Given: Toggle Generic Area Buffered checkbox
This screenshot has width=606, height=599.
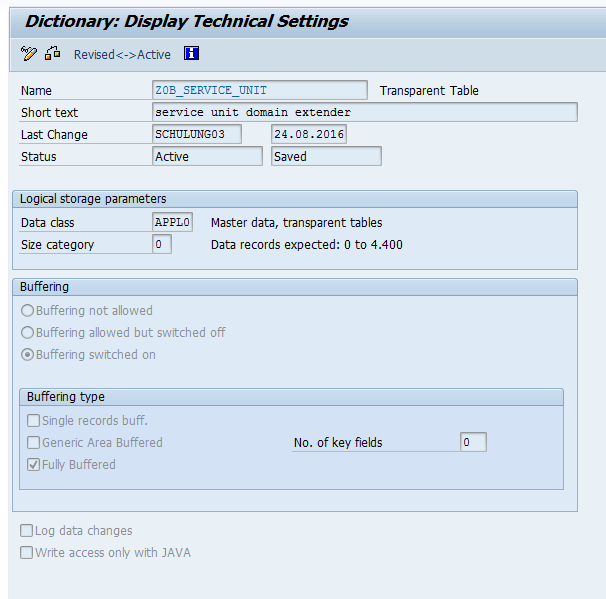Looking at the screenshot, I should (34, 443).
